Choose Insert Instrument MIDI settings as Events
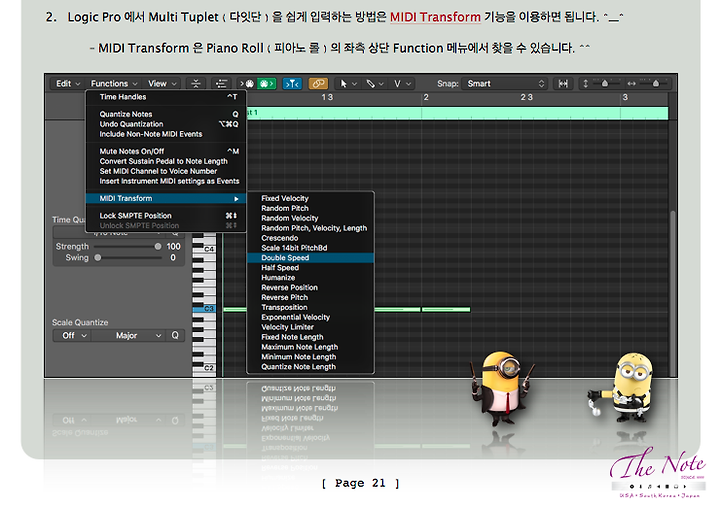720x506 pixels. click(166, 181)
